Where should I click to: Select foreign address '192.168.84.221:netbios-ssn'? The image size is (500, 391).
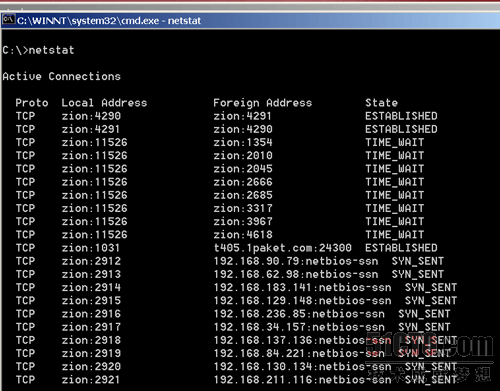299,353
